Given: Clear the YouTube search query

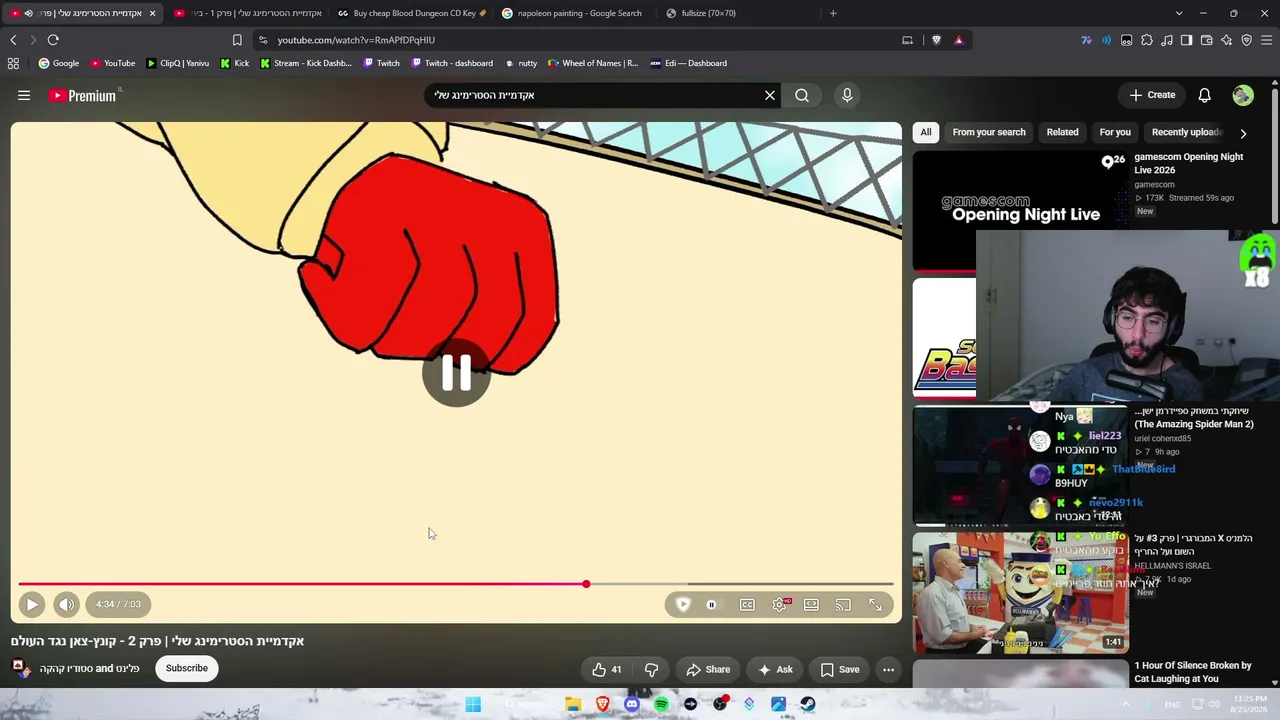Looking at the screenshot, I should [x=770, y=95].
